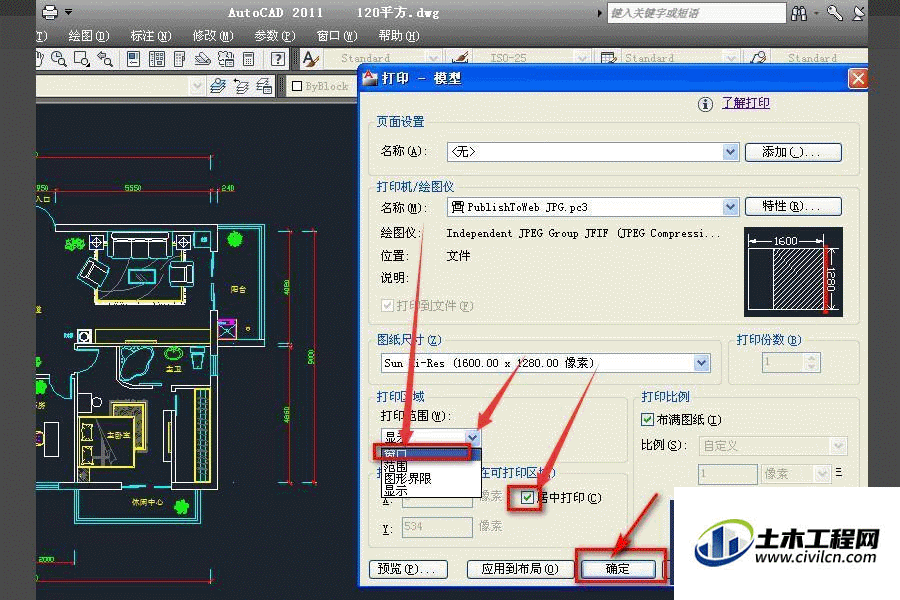Open the QuickCalc calculator icon
Viewport: 900px width, 600px height.
(x=249, y=59)
